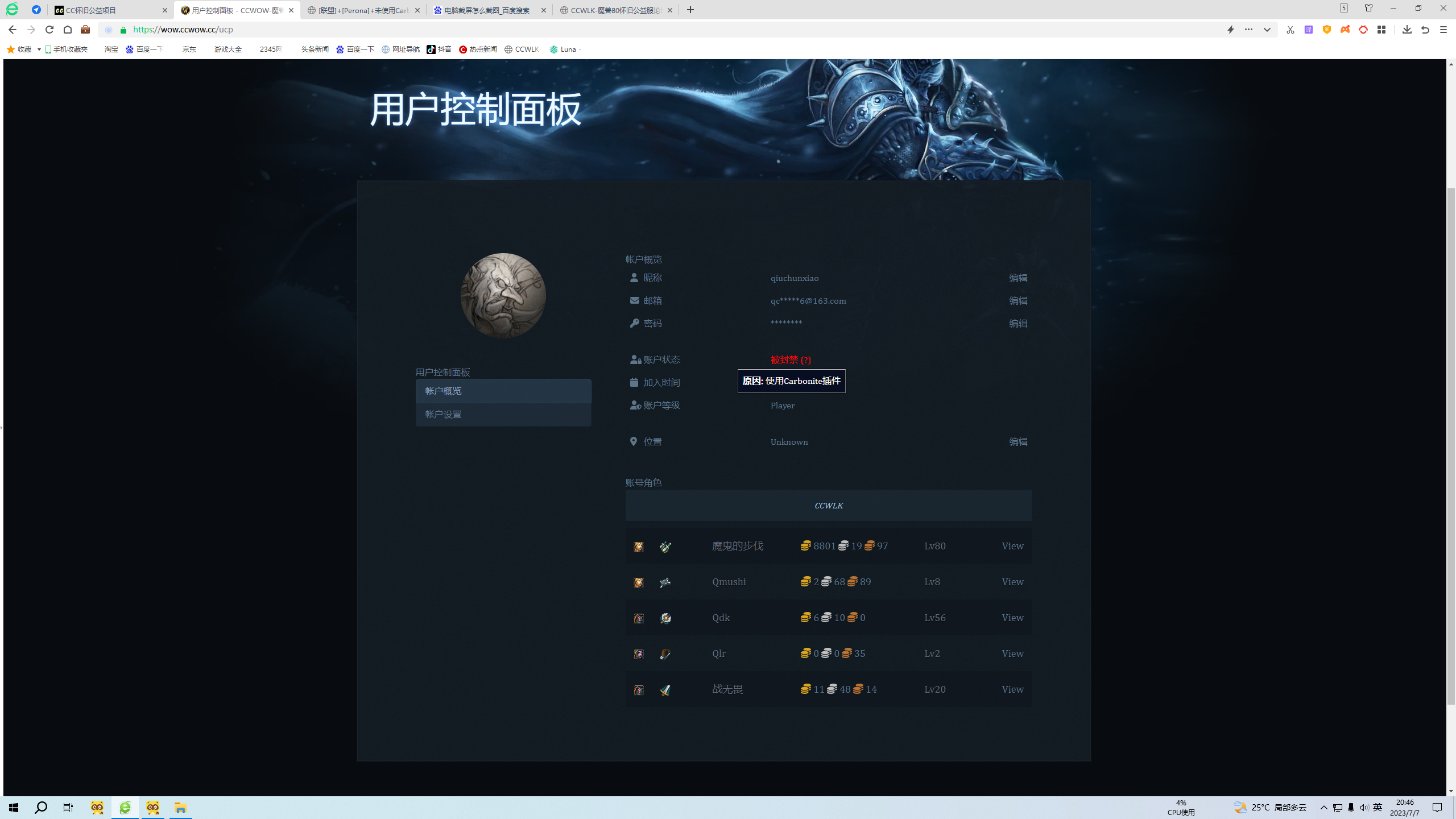The height and width of the screenshot is (819, 1456).
Task: Click 编辑 link next to 邮箱
Action: [1018, 301]
